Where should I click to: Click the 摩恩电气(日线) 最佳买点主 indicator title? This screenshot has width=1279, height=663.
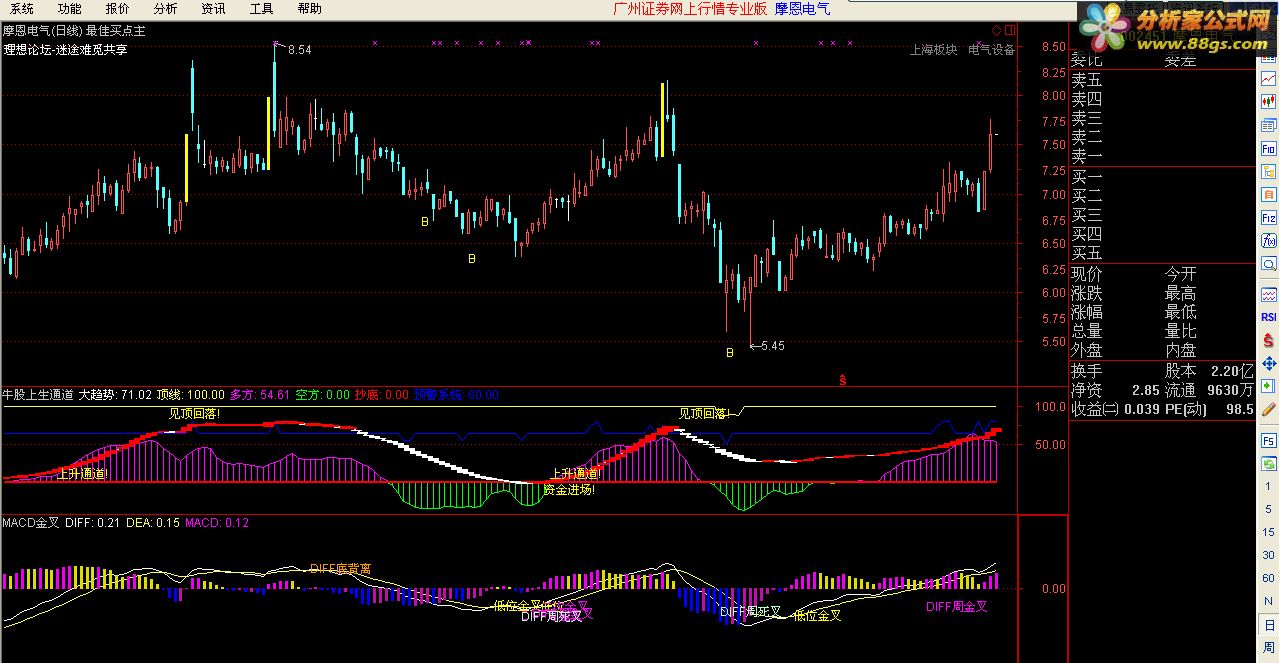pyautogui.click(x=74, y=31)
